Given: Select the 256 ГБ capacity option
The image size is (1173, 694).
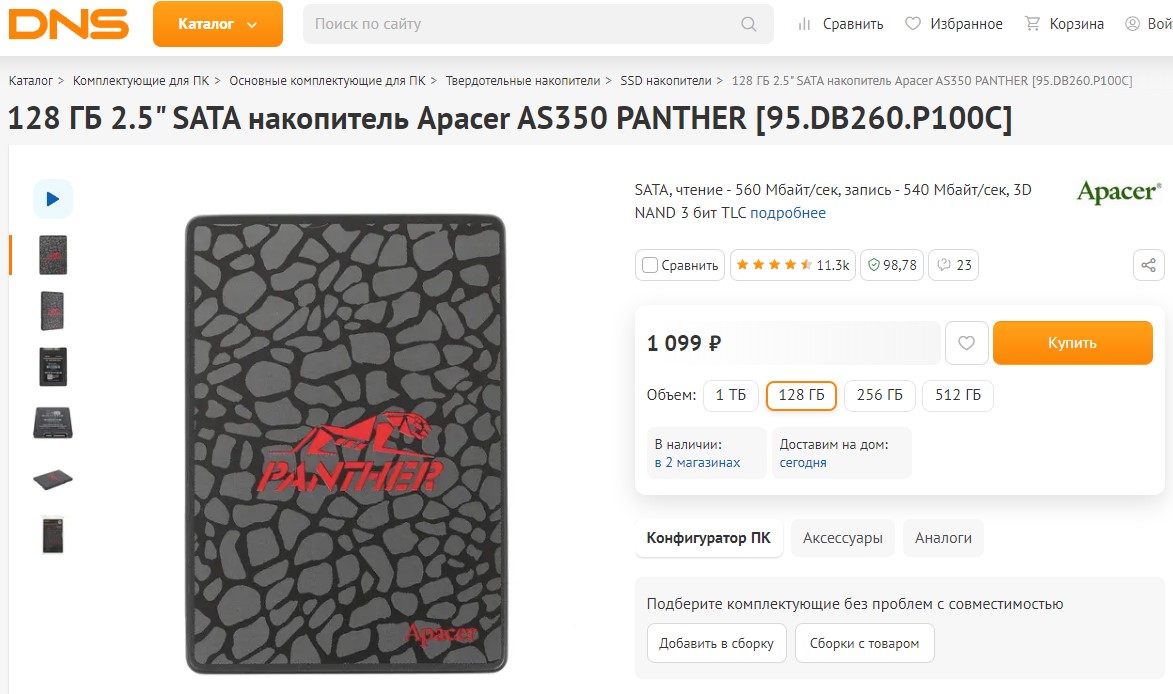Looking at the screenshot, I should click(x=879, y=395).
